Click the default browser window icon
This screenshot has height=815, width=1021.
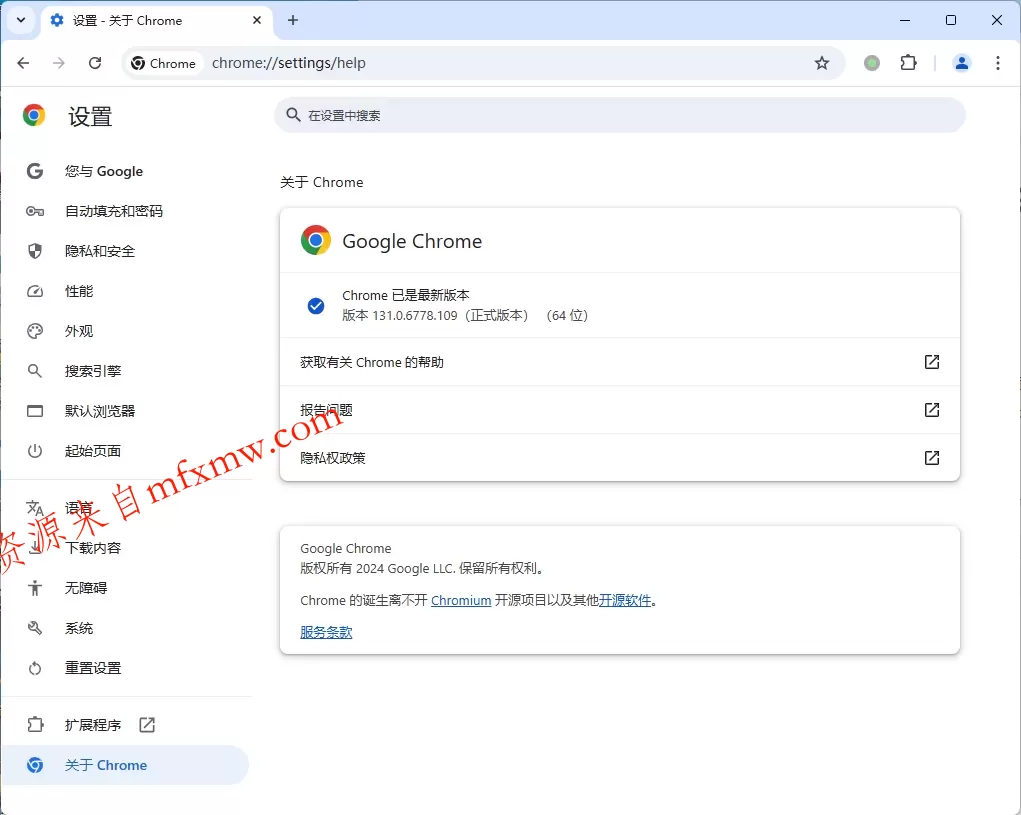pos(35,411)
